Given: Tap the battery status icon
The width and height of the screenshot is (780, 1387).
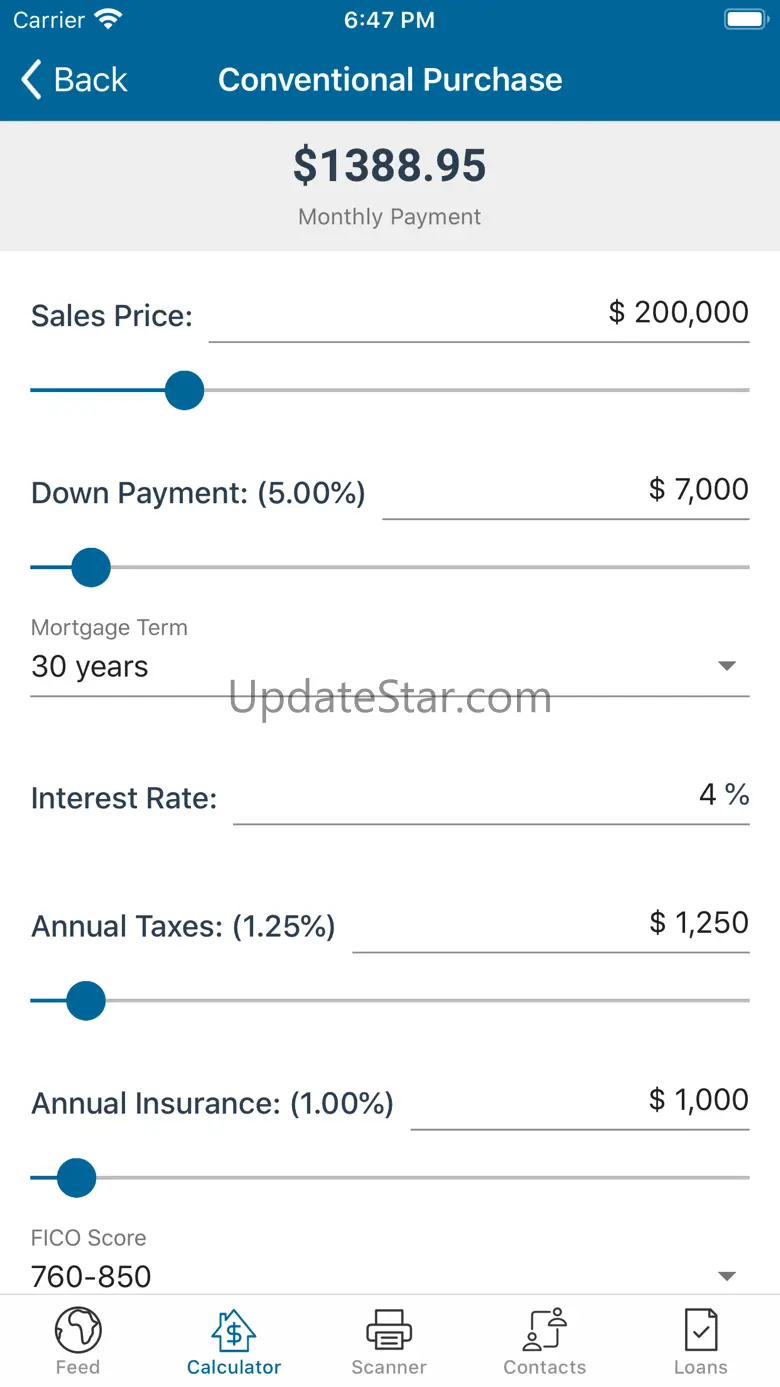Looking at the screenshot, I should pyautogui.click(x=745, y=20).
